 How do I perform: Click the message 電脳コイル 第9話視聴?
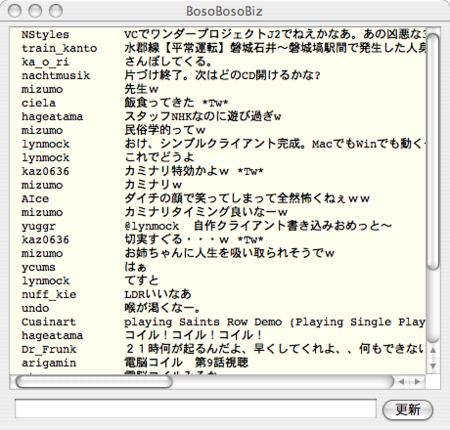tap(186, 363)
